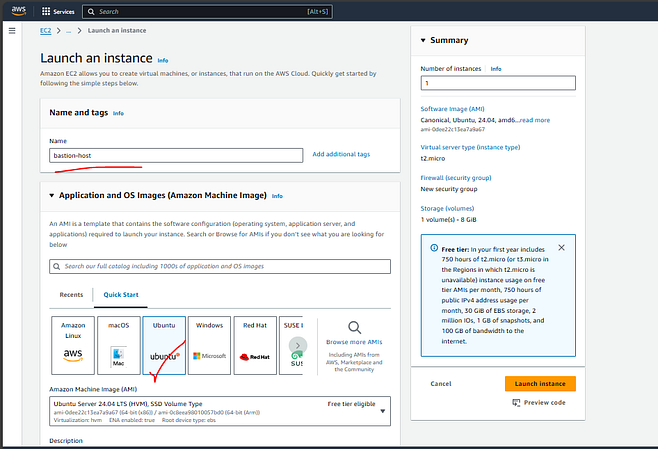Click Launch an instance breadcrumb text
Viewport: 658px width, 449px height.
pyautogui.click(x=117, y=31)
